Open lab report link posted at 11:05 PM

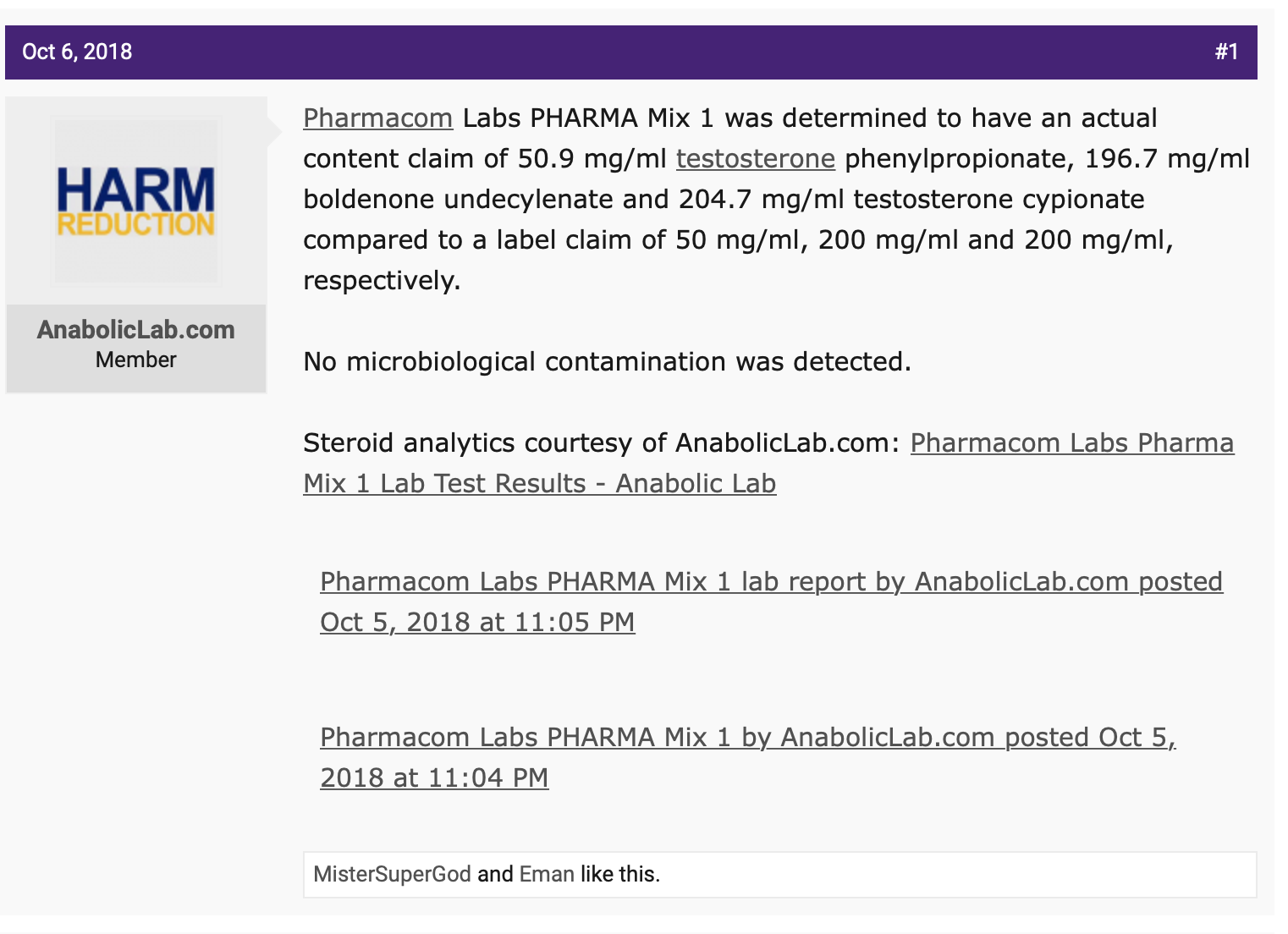click(771, 602)
